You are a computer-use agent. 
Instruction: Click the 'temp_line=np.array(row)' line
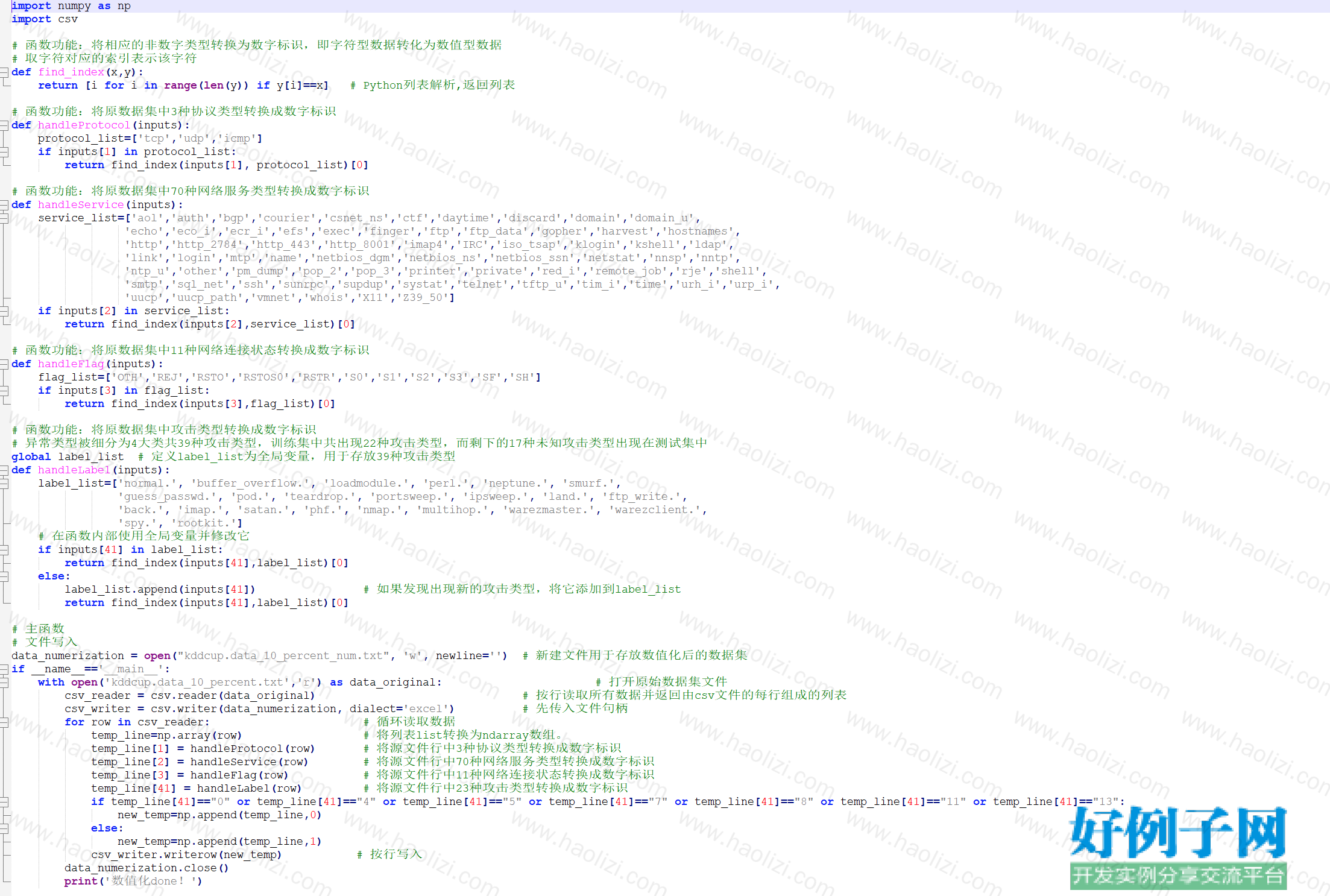coord(166,736)
